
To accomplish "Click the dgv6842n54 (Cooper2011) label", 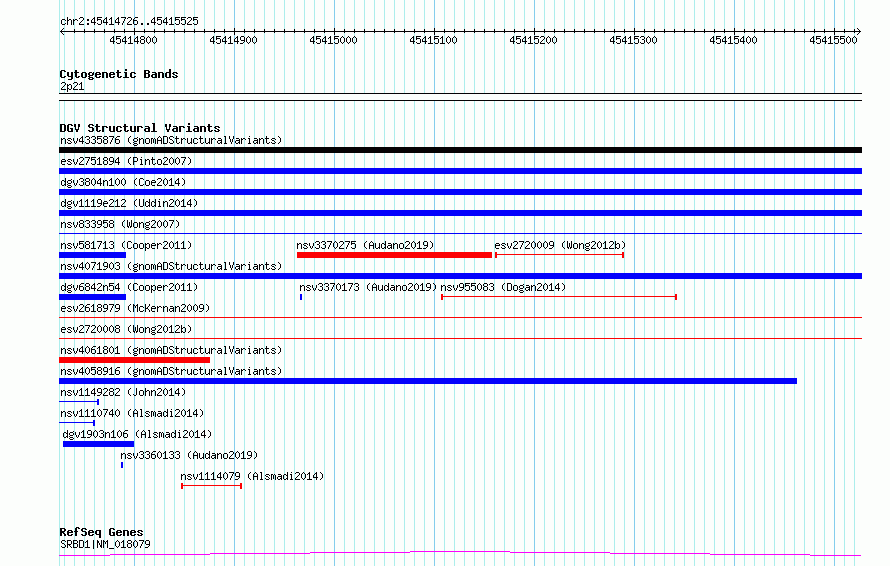I will coord(129,287).
